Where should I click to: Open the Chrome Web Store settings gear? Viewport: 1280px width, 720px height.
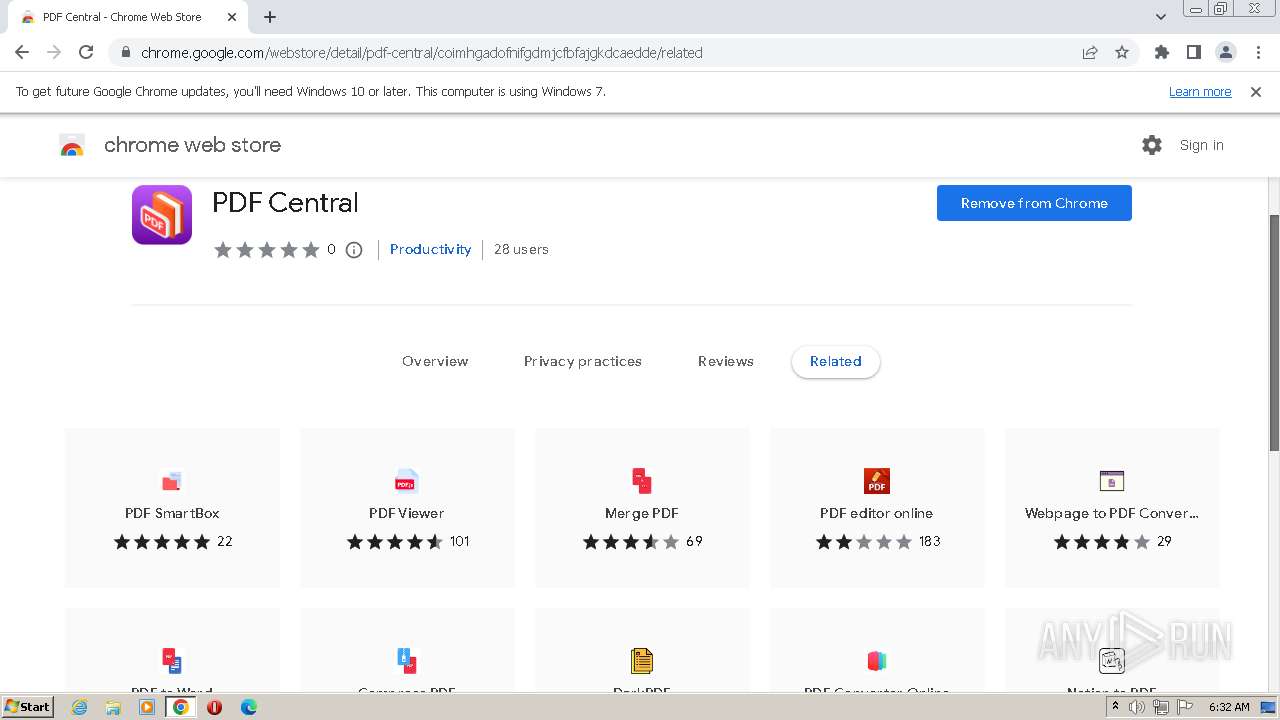click(1152, 145)
